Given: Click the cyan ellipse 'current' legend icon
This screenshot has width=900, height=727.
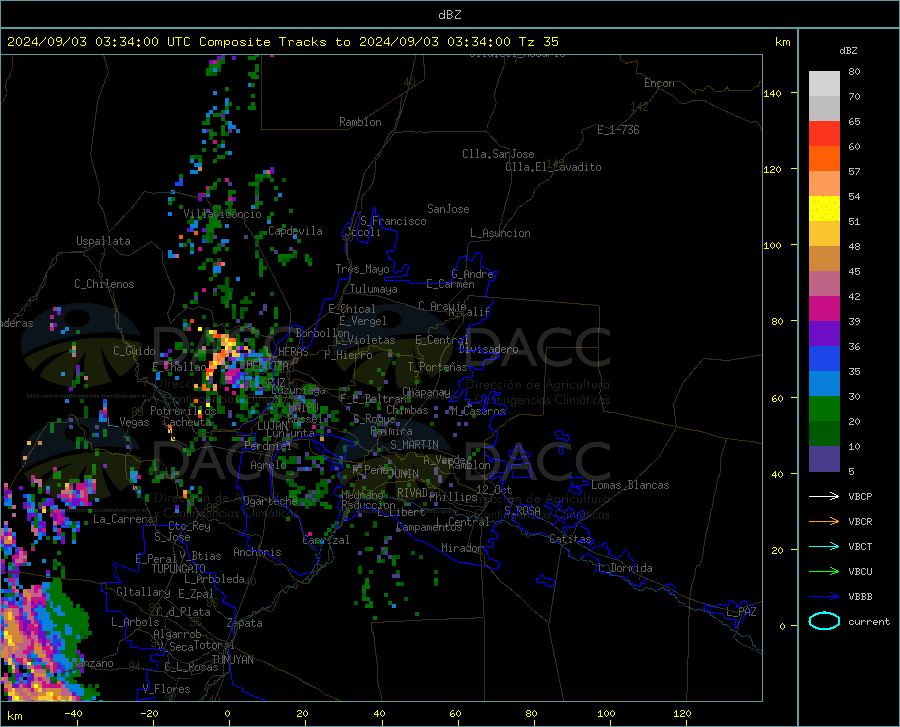Looking at the screenshot, I should [x=824, y=621].
